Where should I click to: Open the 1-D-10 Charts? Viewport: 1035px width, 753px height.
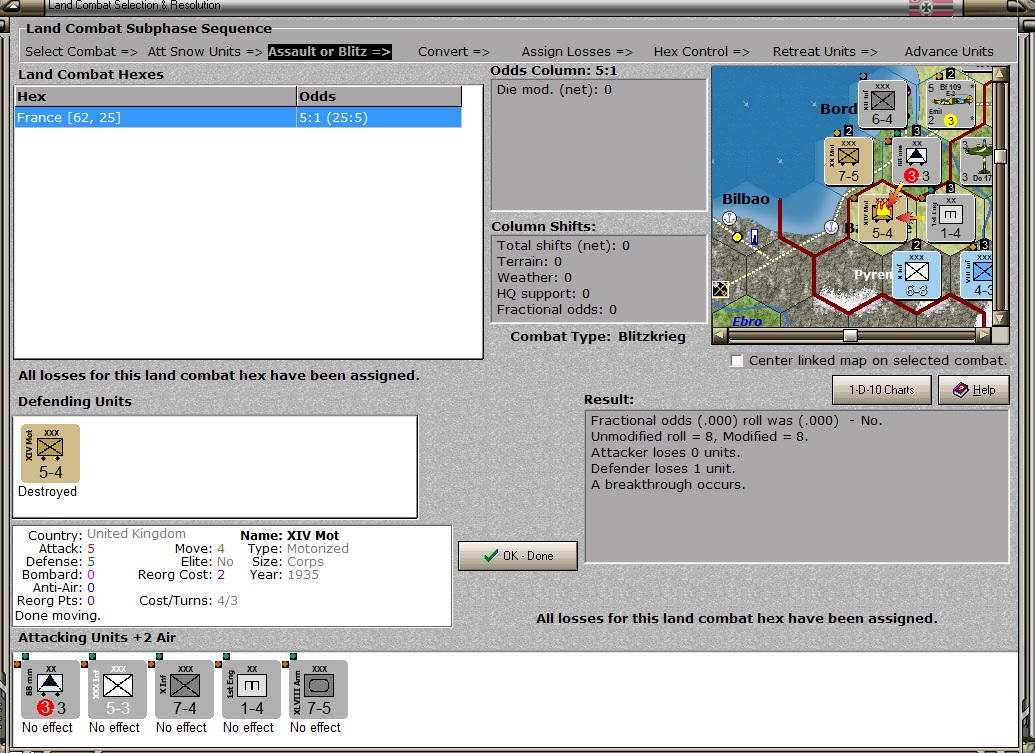coord(881,390)
